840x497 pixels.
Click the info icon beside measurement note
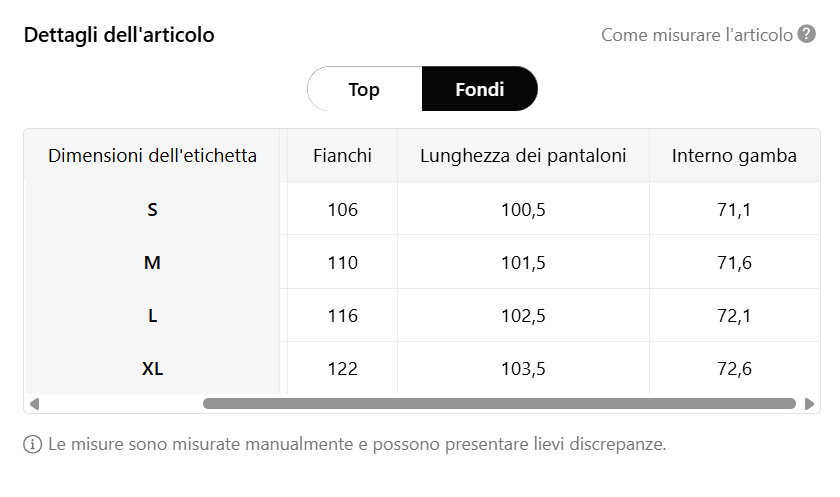pyautogui.click(x=33, y=443)
